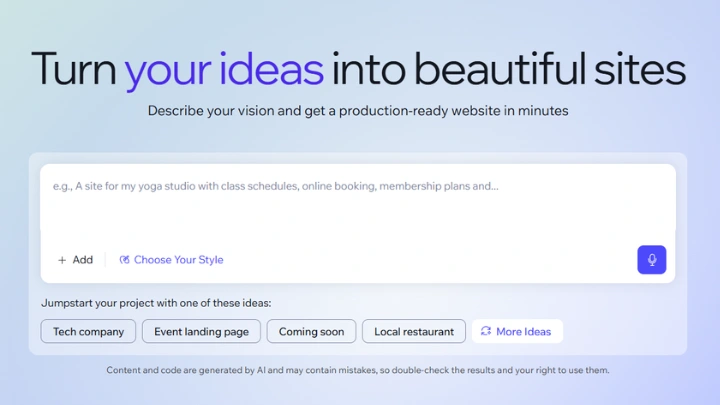Open the Add attachment option
The width and height of the screenshot is (720, 405).
75,260
